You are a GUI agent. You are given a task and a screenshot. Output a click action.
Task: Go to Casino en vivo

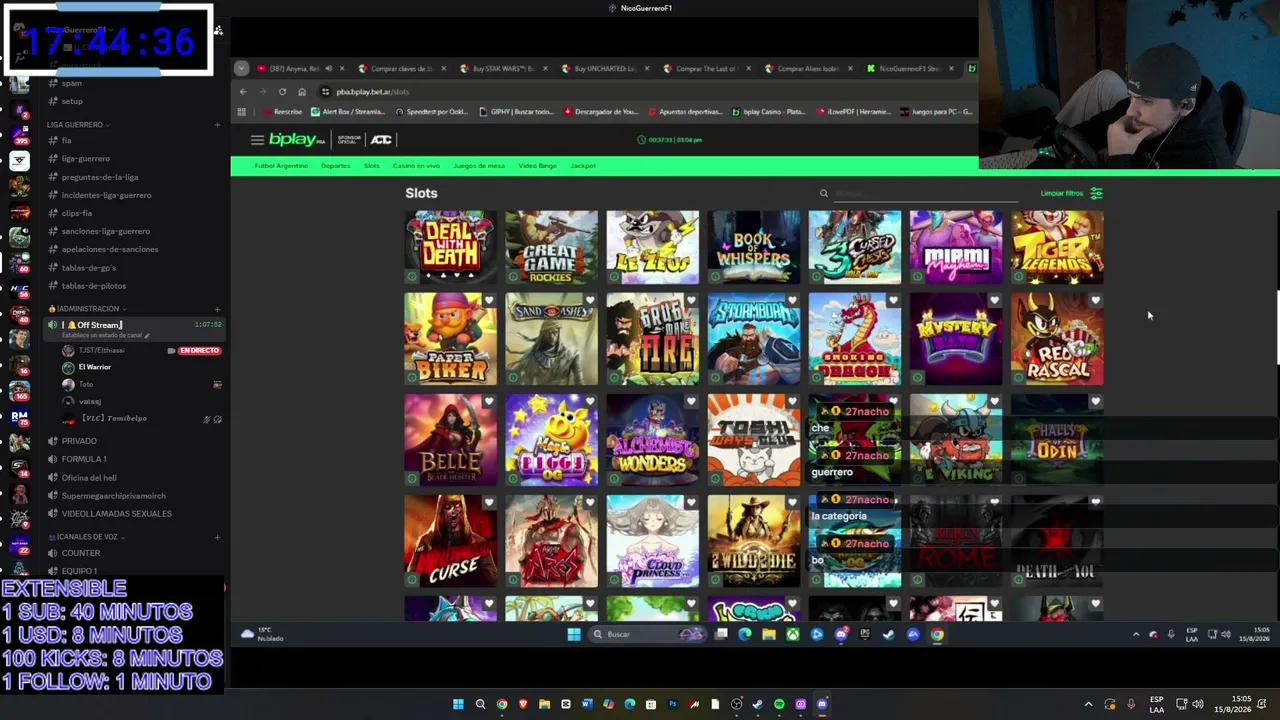(416, 166)
